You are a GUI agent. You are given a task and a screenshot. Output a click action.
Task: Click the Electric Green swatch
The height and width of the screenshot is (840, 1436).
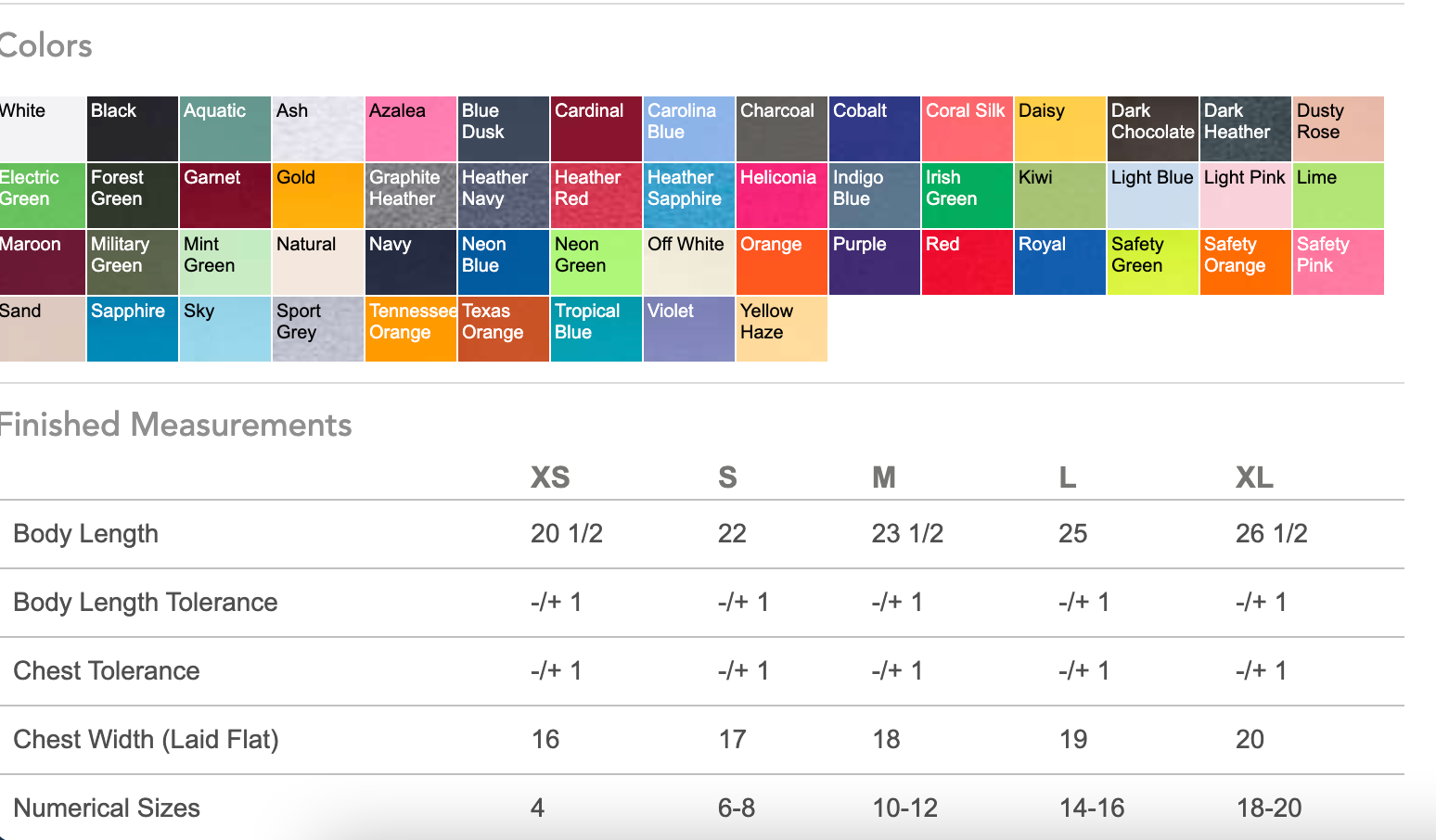pos(42,196)
